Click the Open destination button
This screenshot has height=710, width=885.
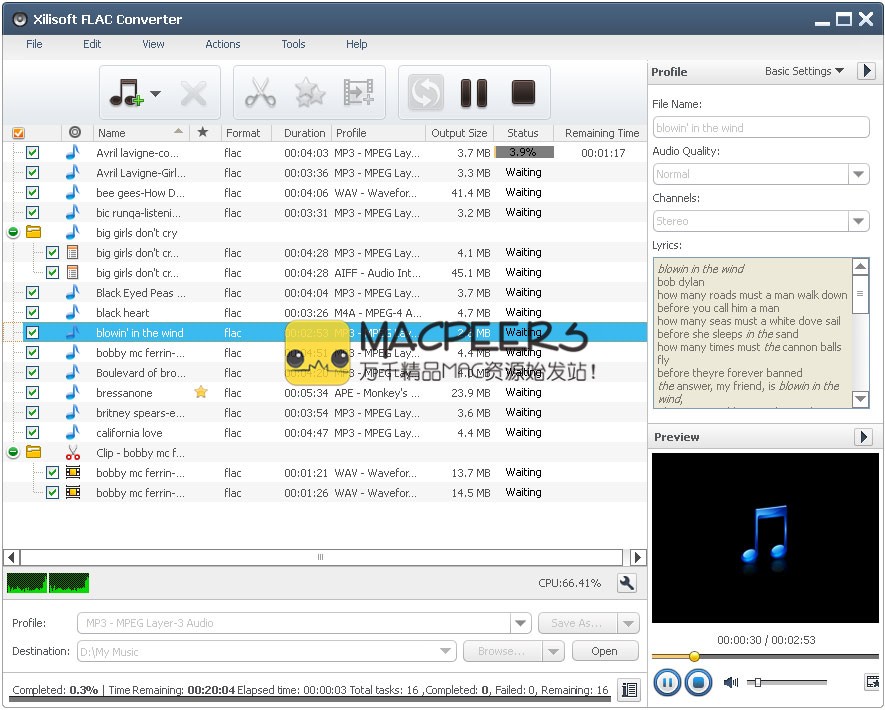pyautogui.click(x=604, y=651)
